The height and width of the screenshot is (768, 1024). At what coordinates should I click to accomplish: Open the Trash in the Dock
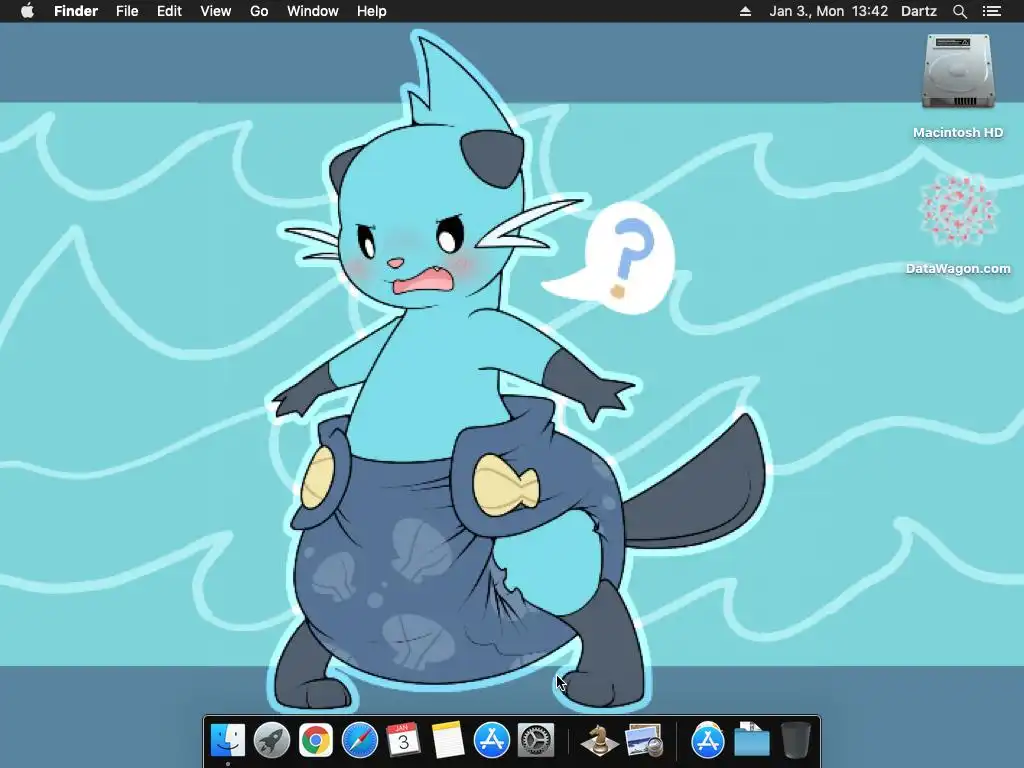click(795, 740)
